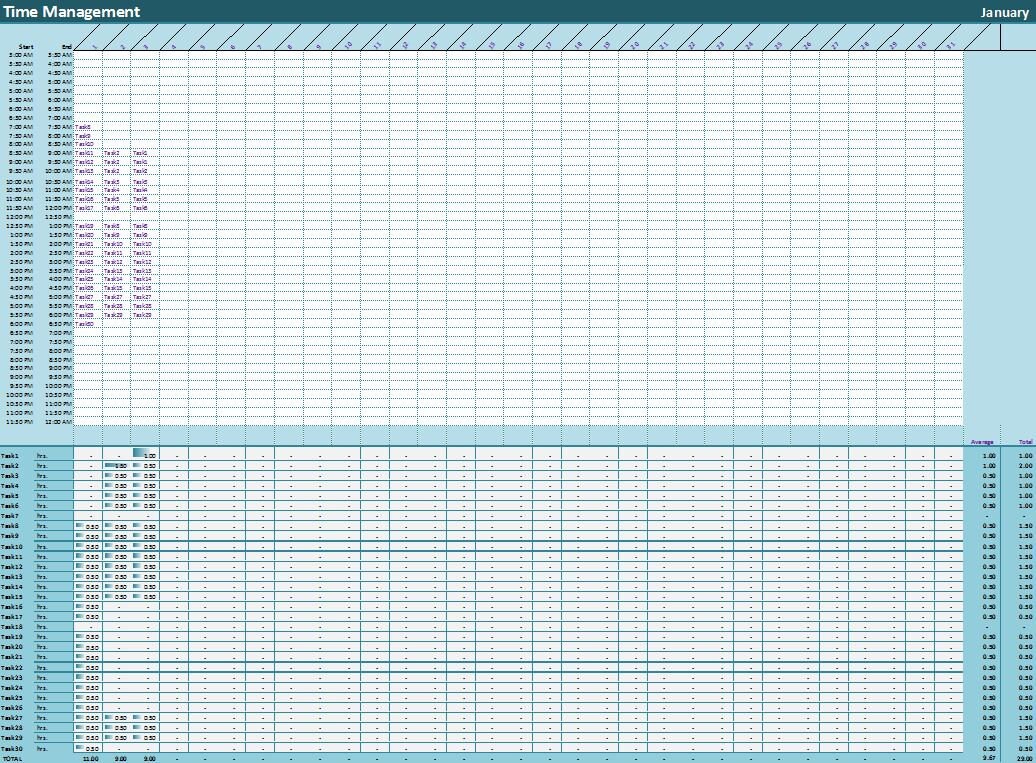Screen dimensions: 1036x763
Task: Click the 11.00 daily total value
Action: click(89, 757)
